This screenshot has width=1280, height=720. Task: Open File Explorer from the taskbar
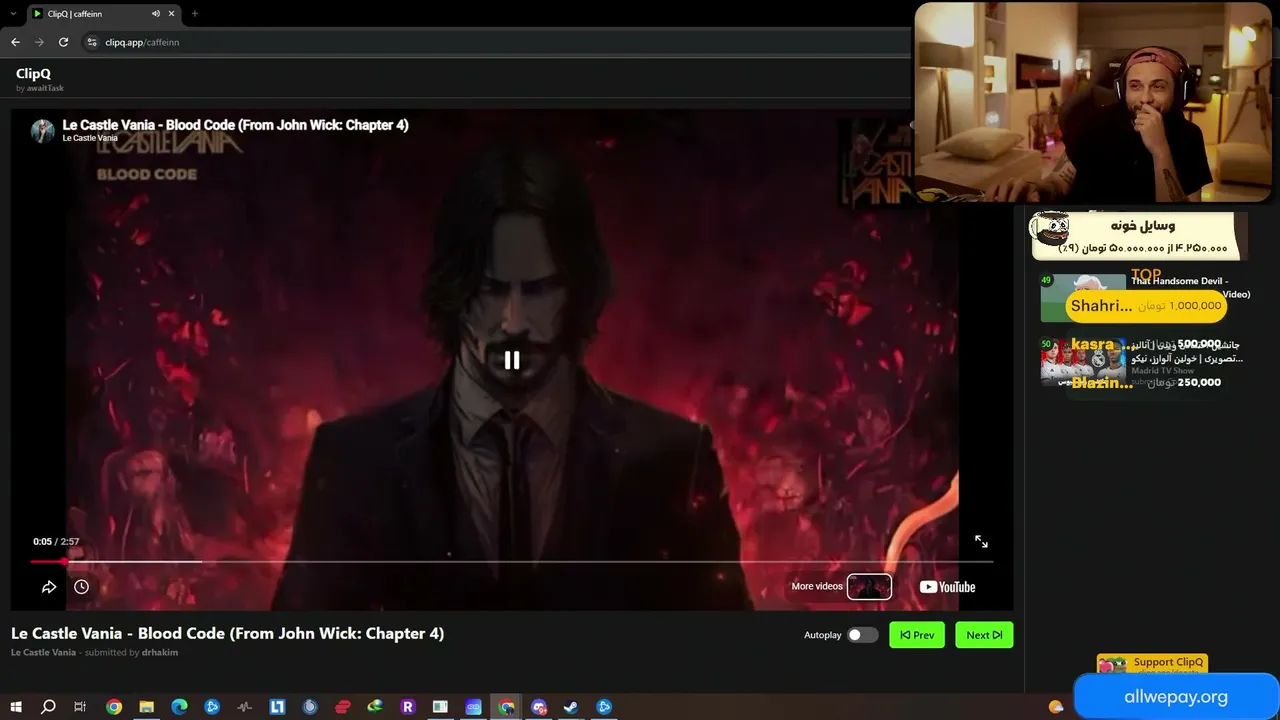(x=146, y=707)
